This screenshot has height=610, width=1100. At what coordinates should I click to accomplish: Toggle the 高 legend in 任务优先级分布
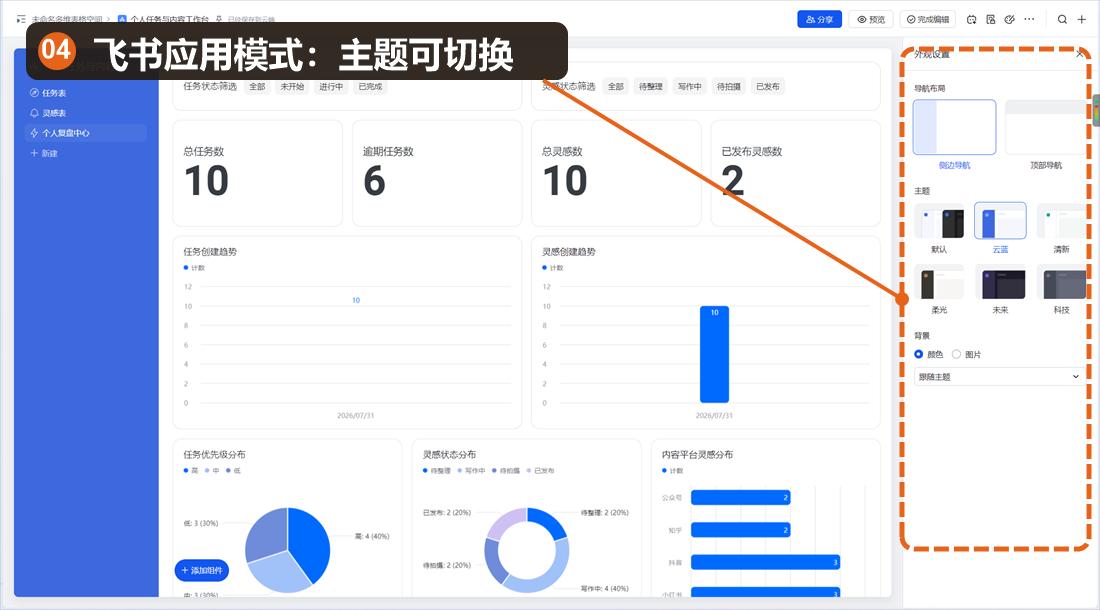191,470
